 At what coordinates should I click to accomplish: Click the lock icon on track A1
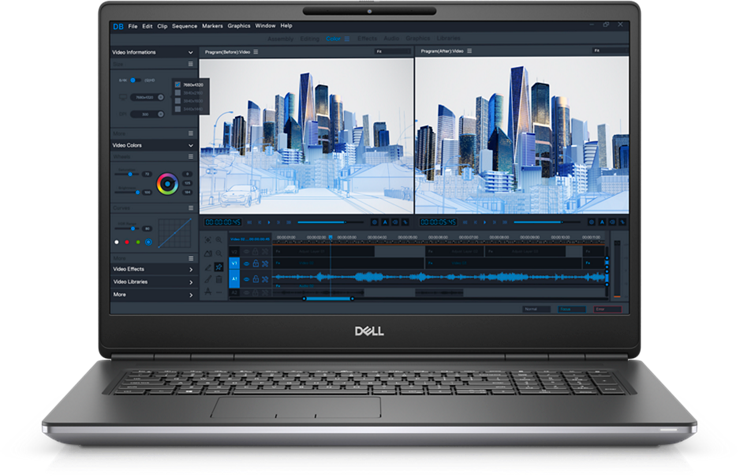point(256,279)
